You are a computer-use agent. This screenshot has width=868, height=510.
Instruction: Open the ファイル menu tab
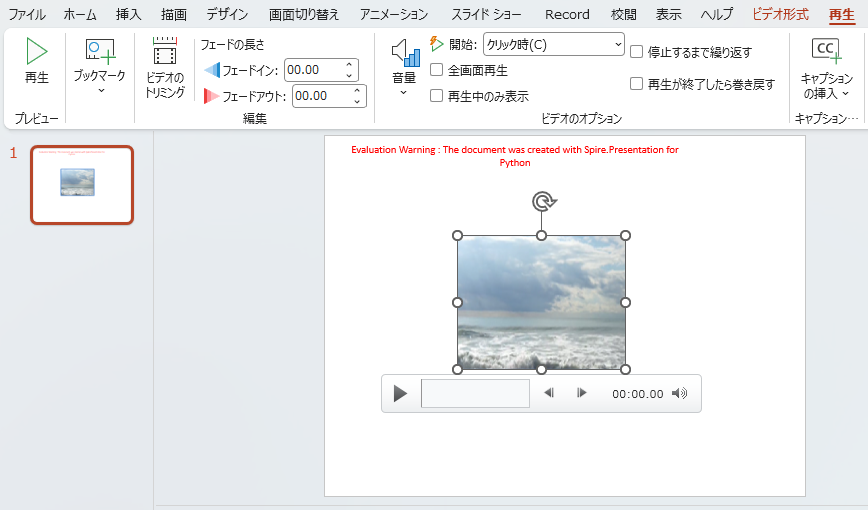[x=27, y=14]
